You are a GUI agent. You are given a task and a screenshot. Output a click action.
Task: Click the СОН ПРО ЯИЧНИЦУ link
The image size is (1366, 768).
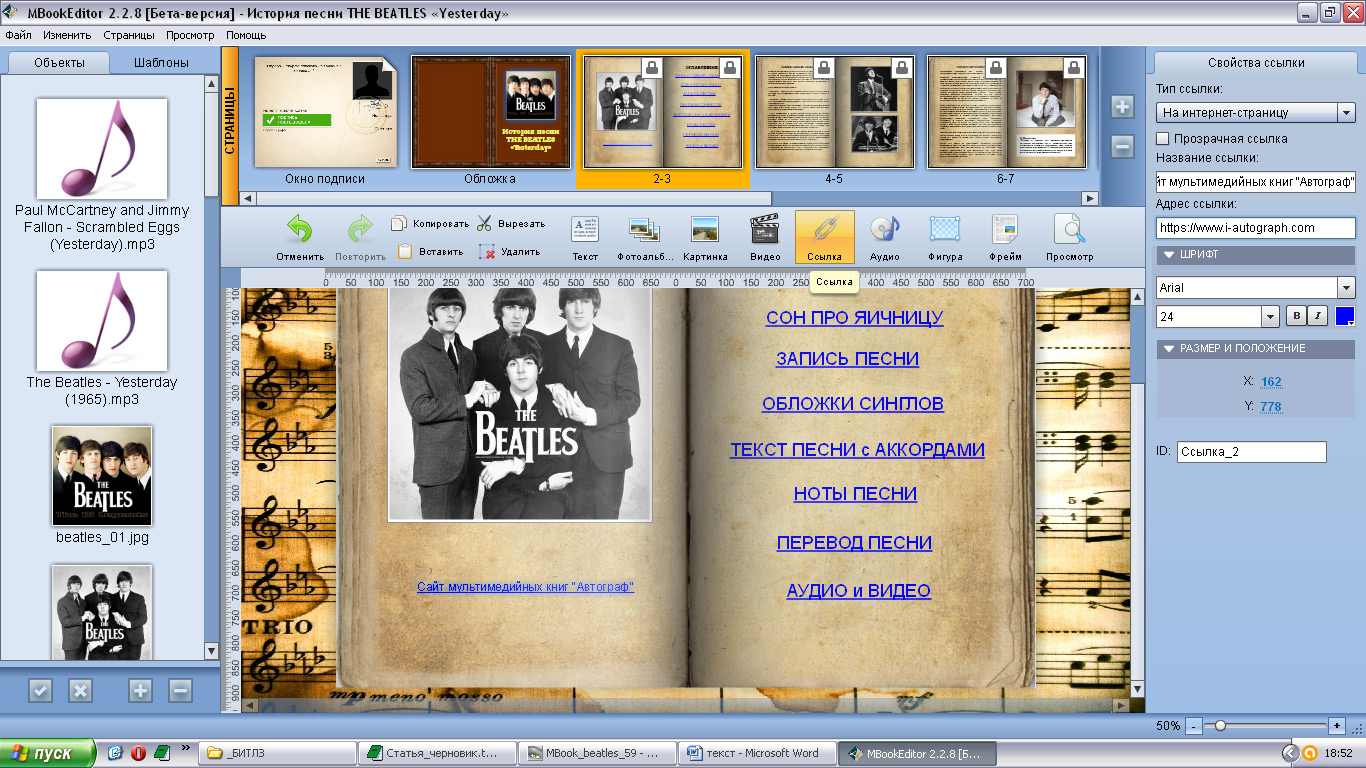coord(854,318)
